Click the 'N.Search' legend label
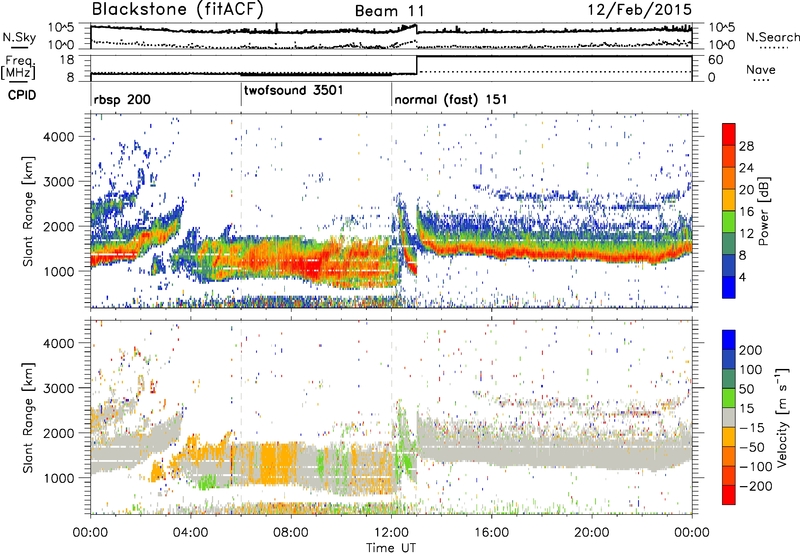Viewport: 800px width, 554px height. click(772, 37)
